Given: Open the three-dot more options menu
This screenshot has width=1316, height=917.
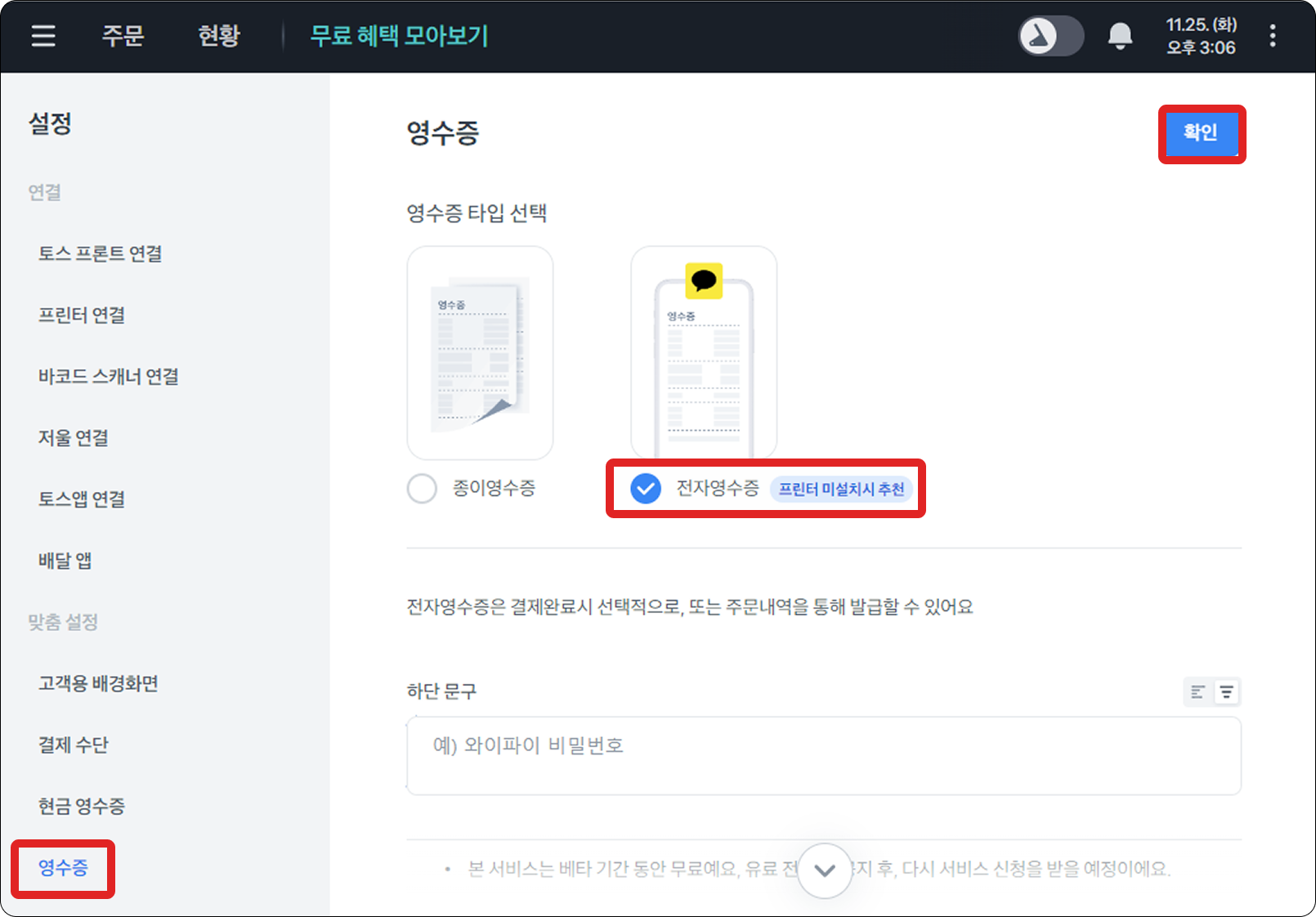Looking at the screenshot, I should 1272,36.
